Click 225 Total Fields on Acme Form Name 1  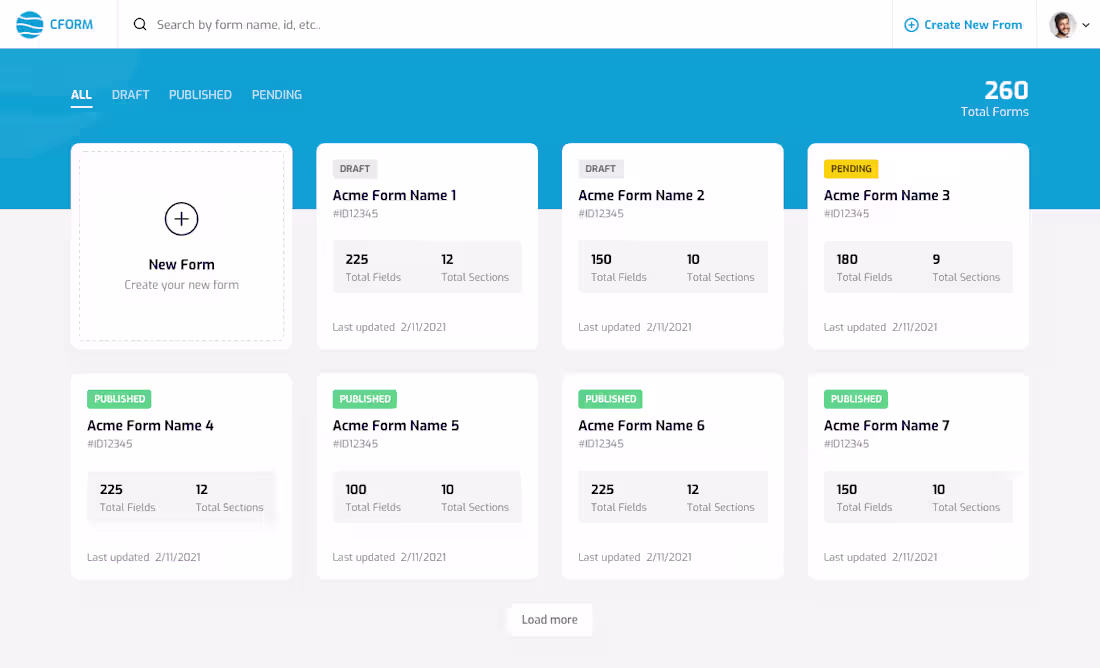pos(373,267)
